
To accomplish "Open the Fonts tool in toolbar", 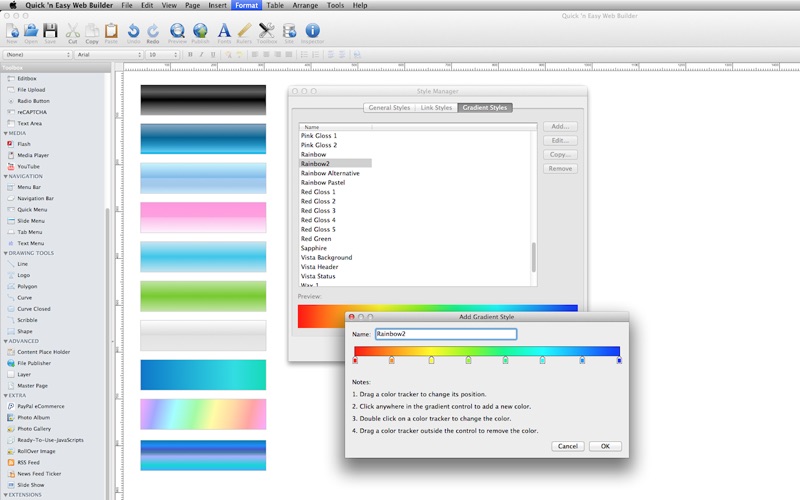I will point(223,32).
